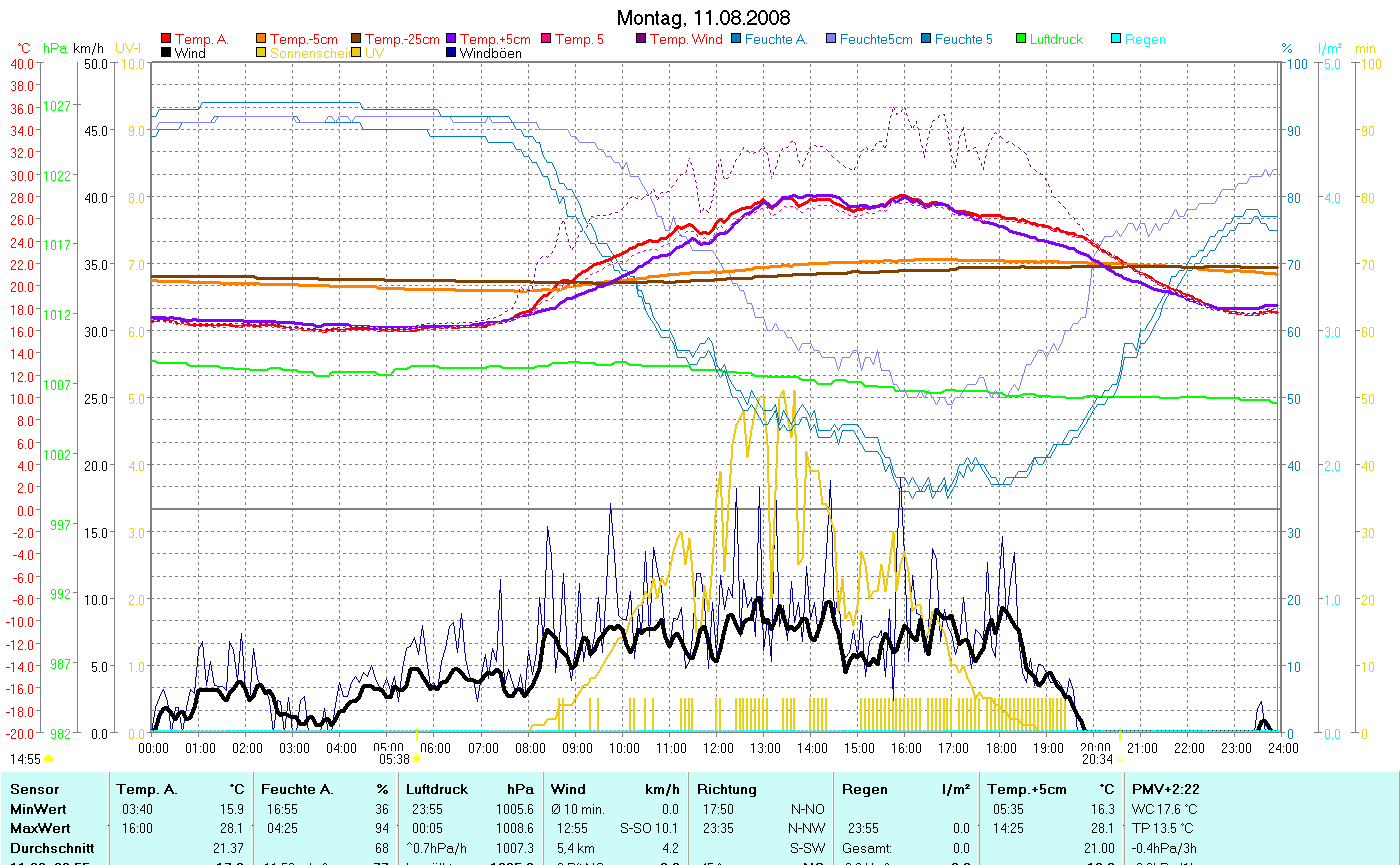Click the Temp. Wind legend square
This screenshot has height=865, width=1400.
pos(642,39)
